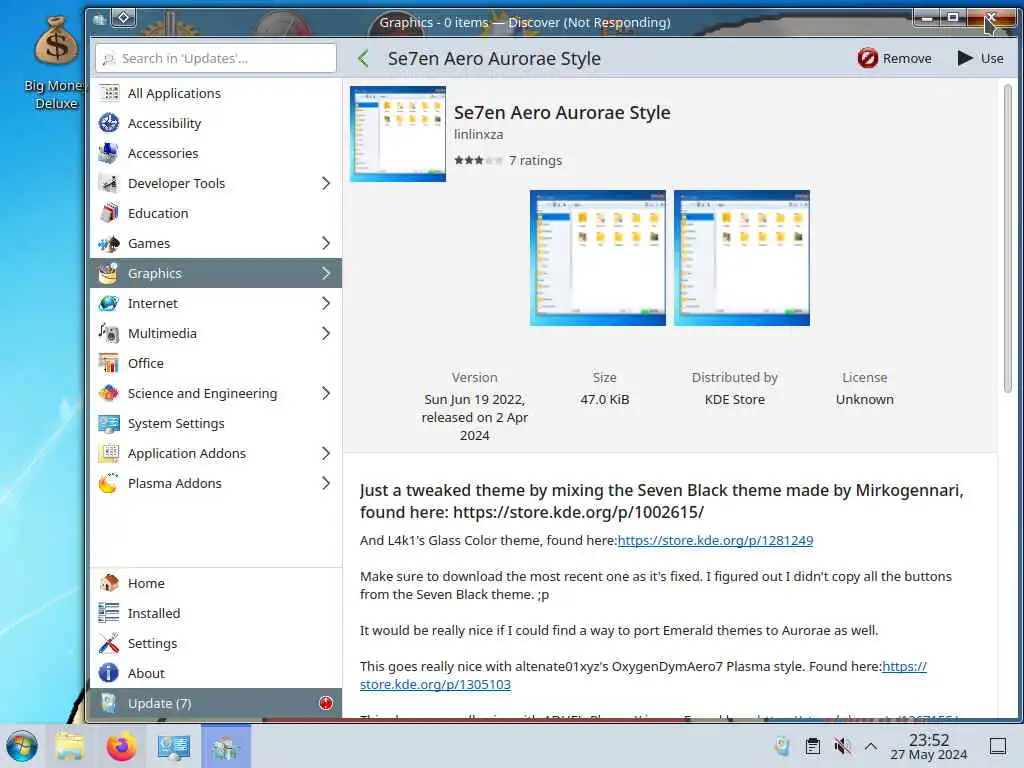This screenshot has height=768, width=1024.
Task: Select Science and Engineering icon
Action: tap(109, 394)
